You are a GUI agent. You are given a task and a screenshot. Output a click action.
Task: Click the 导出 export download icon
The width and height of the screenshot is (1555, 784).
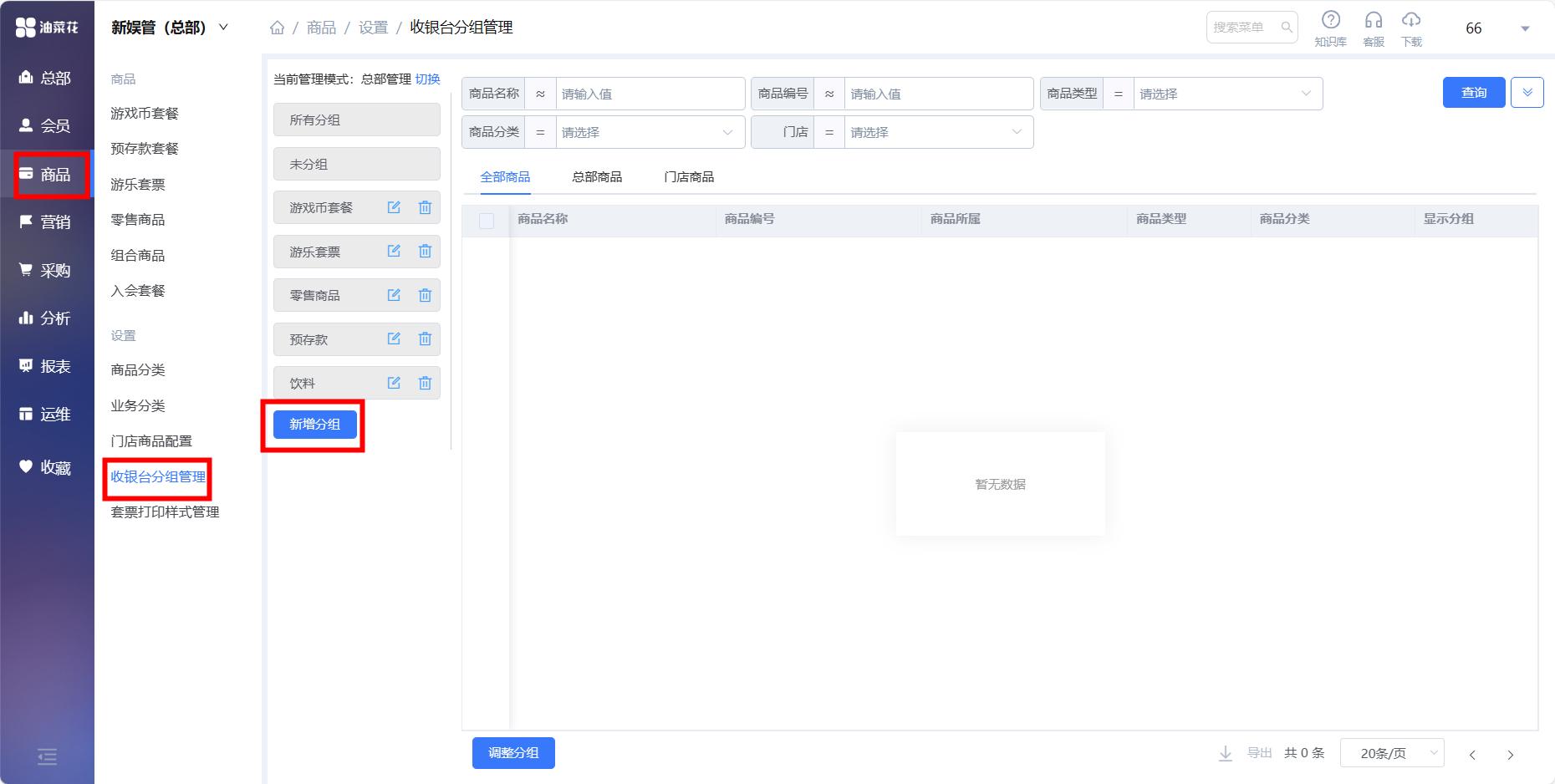point(1226,753)
